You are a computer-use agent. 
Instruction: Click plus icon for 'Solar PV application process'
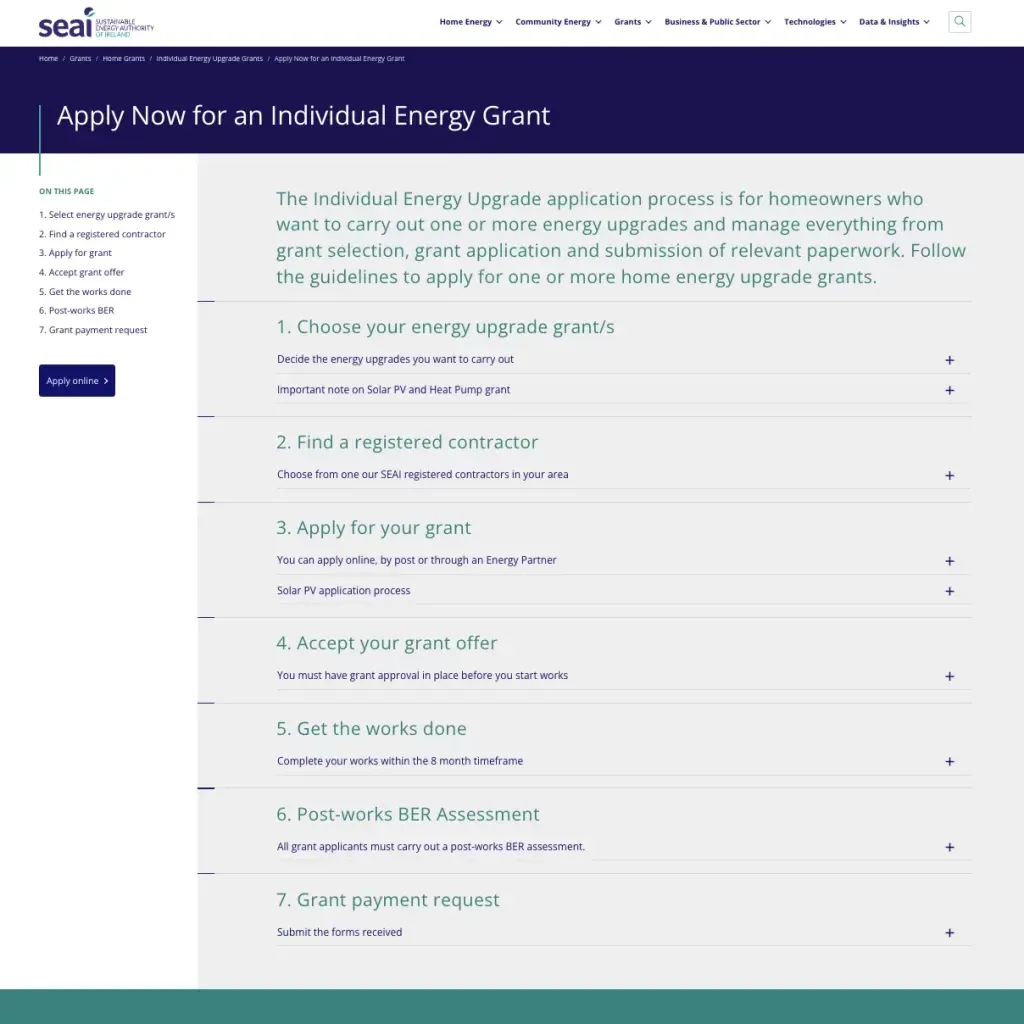[949, 591]
